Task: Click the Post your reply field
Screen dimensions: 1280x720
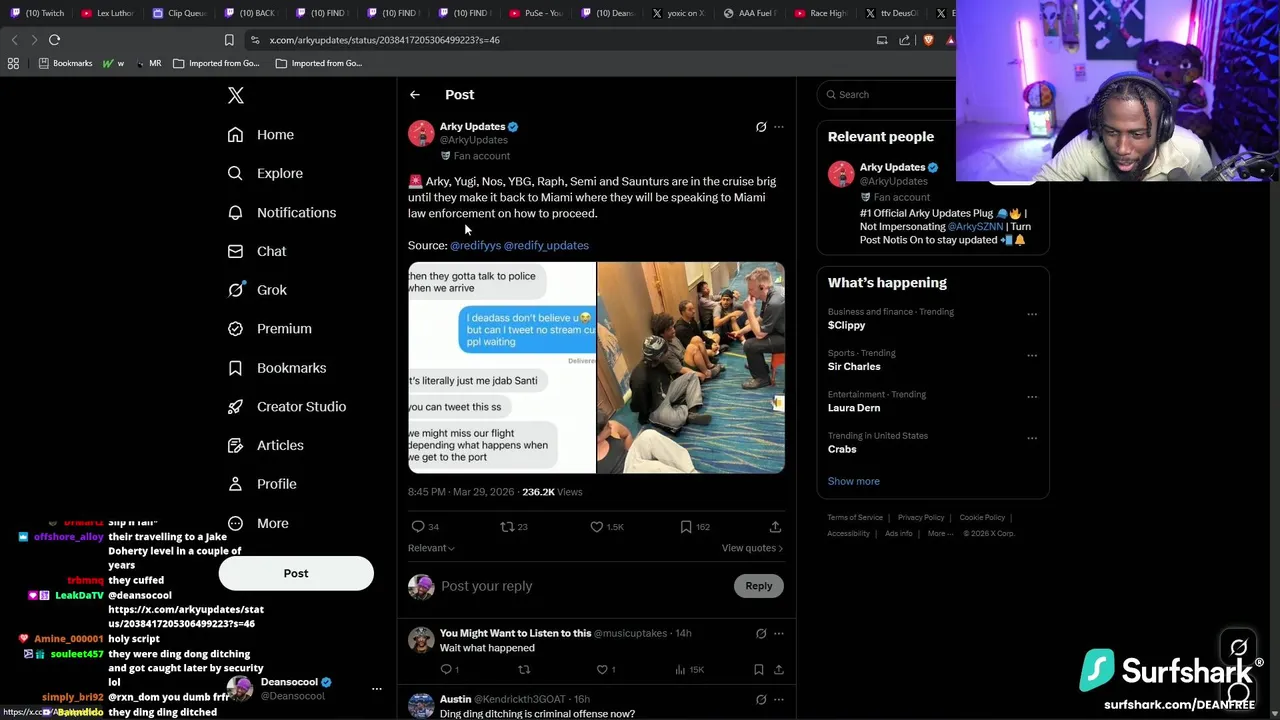Action: pyautogui.click(x=584, y=586)
